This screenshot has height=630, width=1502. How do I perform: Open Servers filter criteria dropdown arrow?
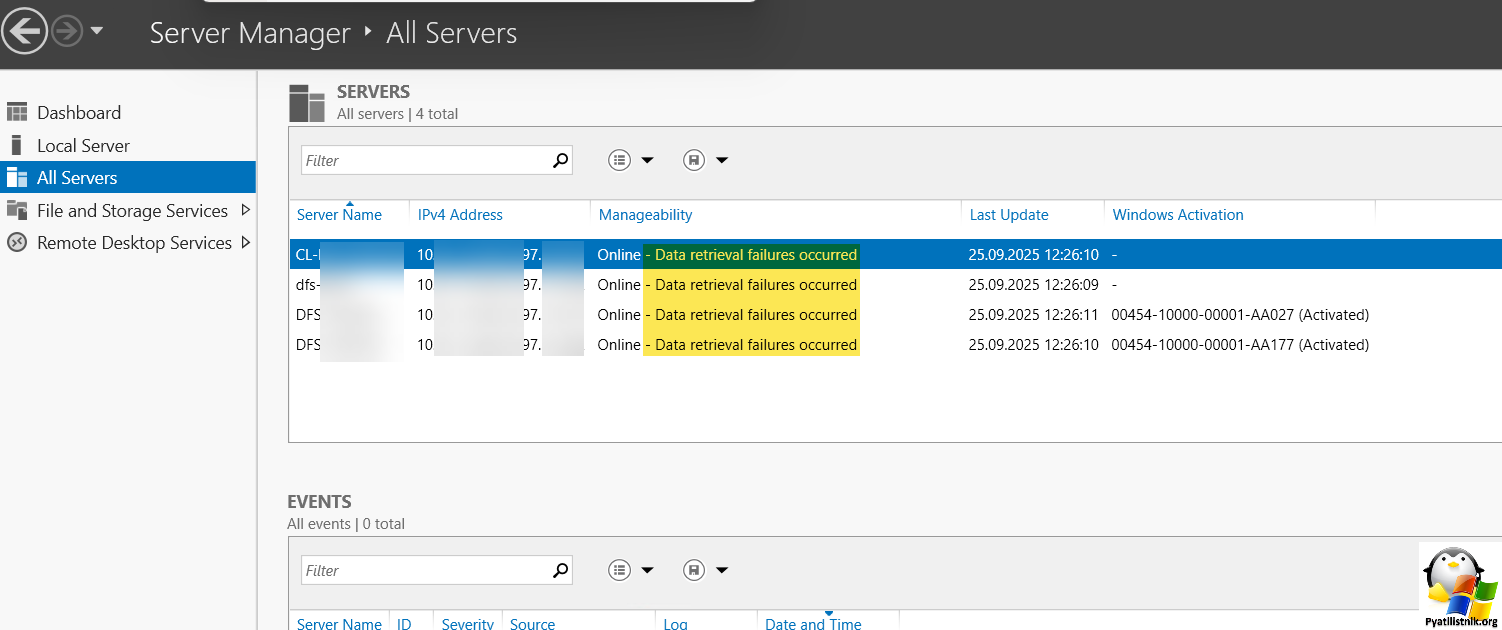647,160
